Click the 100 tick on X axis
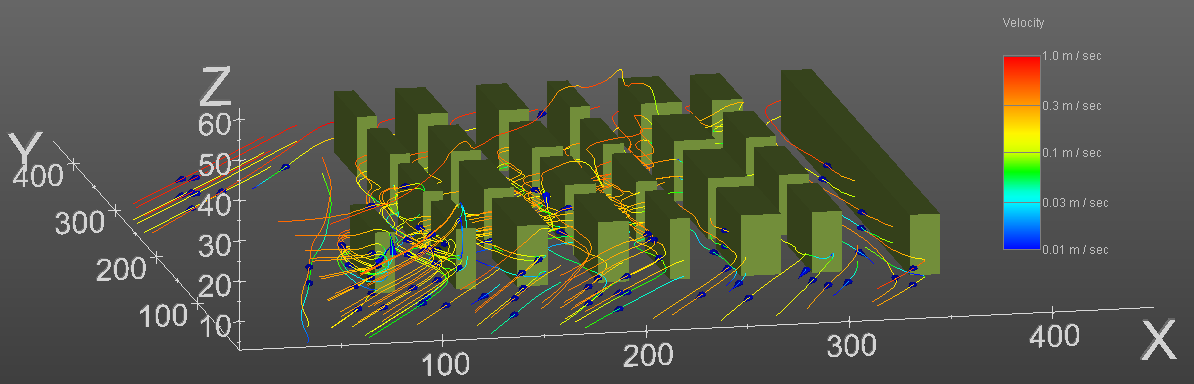This screenshot has height=384, width=1194. click(445, 364)
